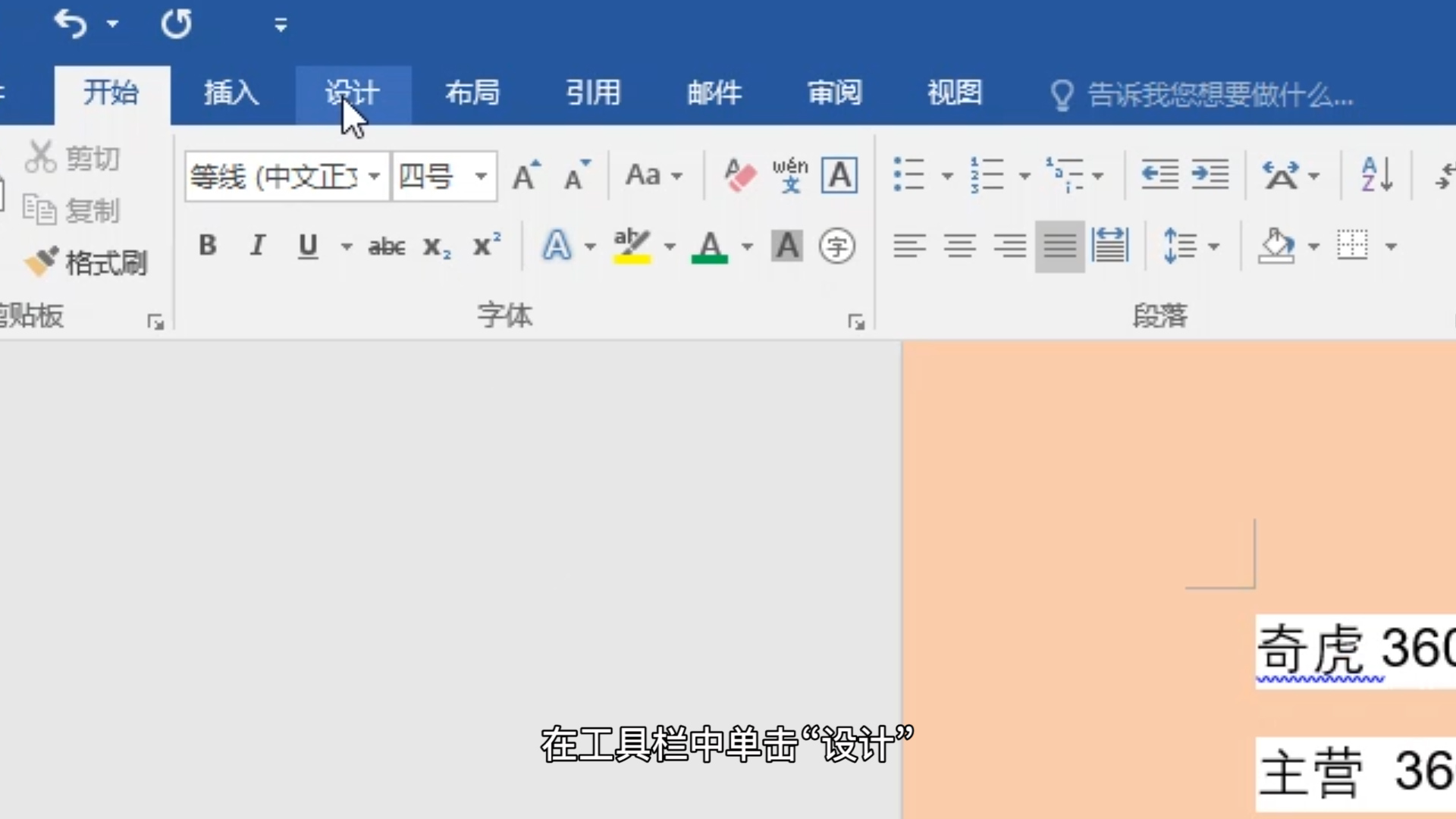This screenshot has width=1456, height=819.
Task: Click the Enclose Characters 字 icon
Action: pos(837,246)
